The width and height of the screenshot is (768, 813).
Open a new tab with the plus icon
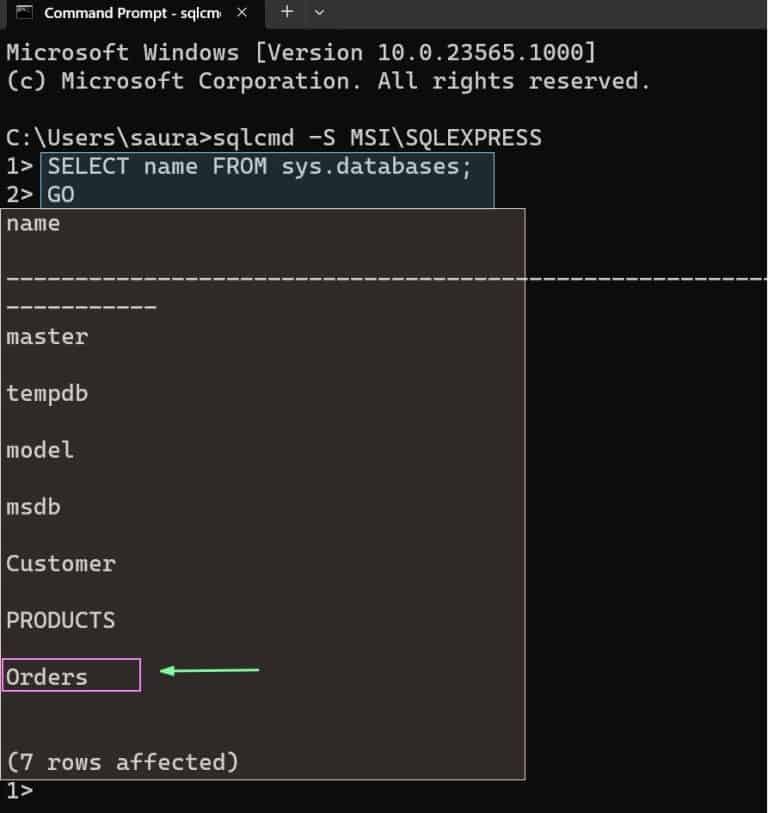pos(286,13)
